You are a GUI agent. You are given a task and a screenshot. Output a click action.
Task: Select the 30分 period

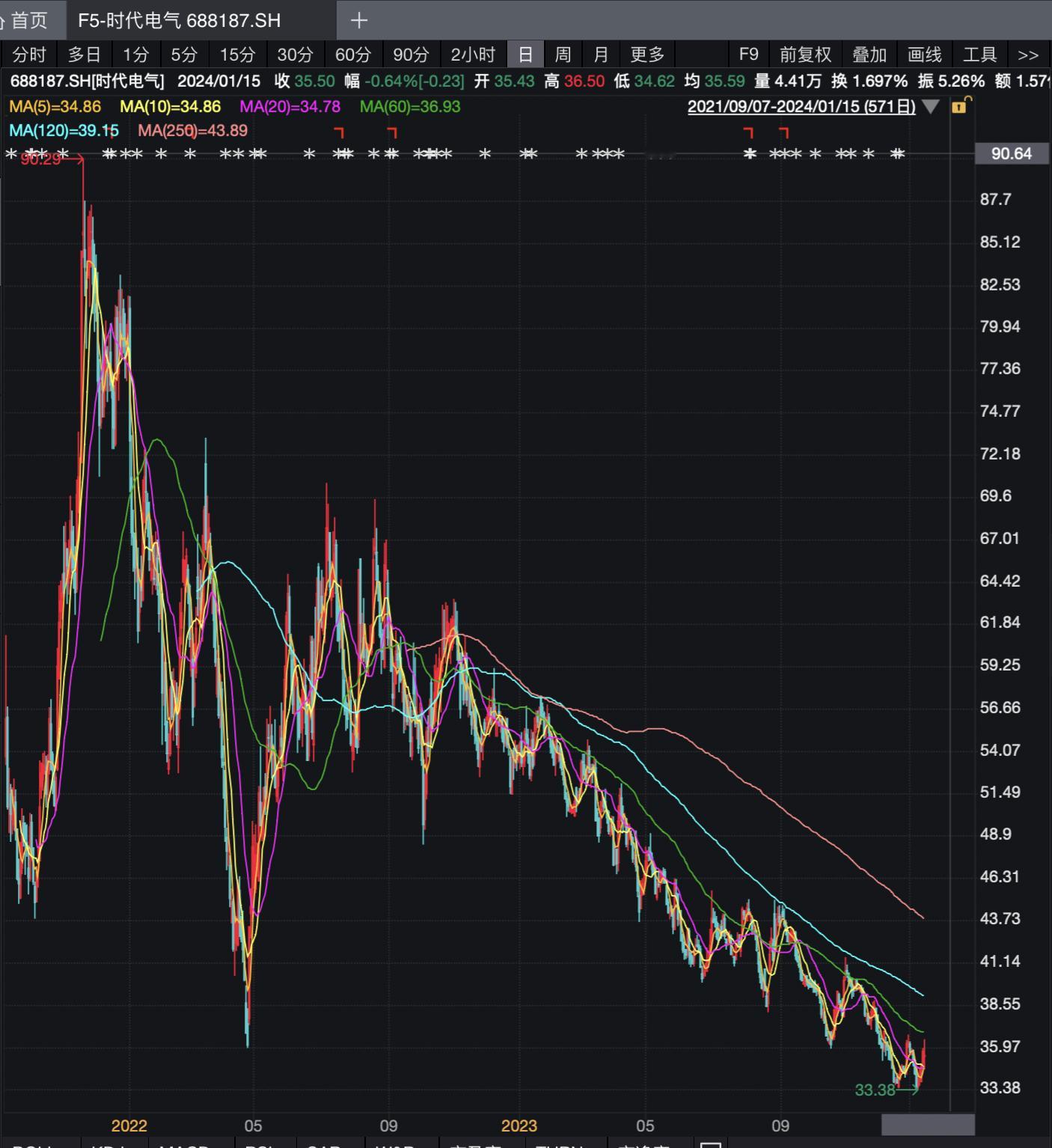click(295, 55)
